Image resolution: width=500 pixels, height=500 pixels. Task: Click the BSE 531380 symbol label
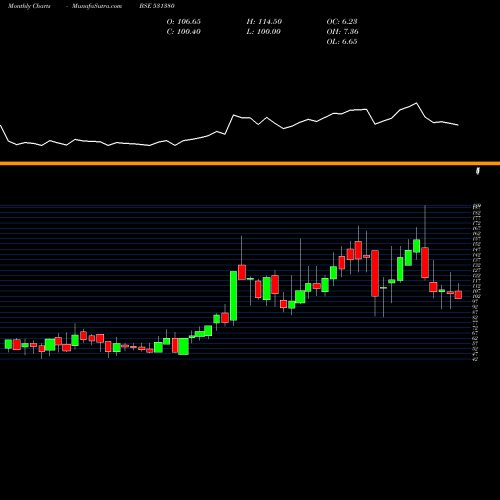[157, 6]
